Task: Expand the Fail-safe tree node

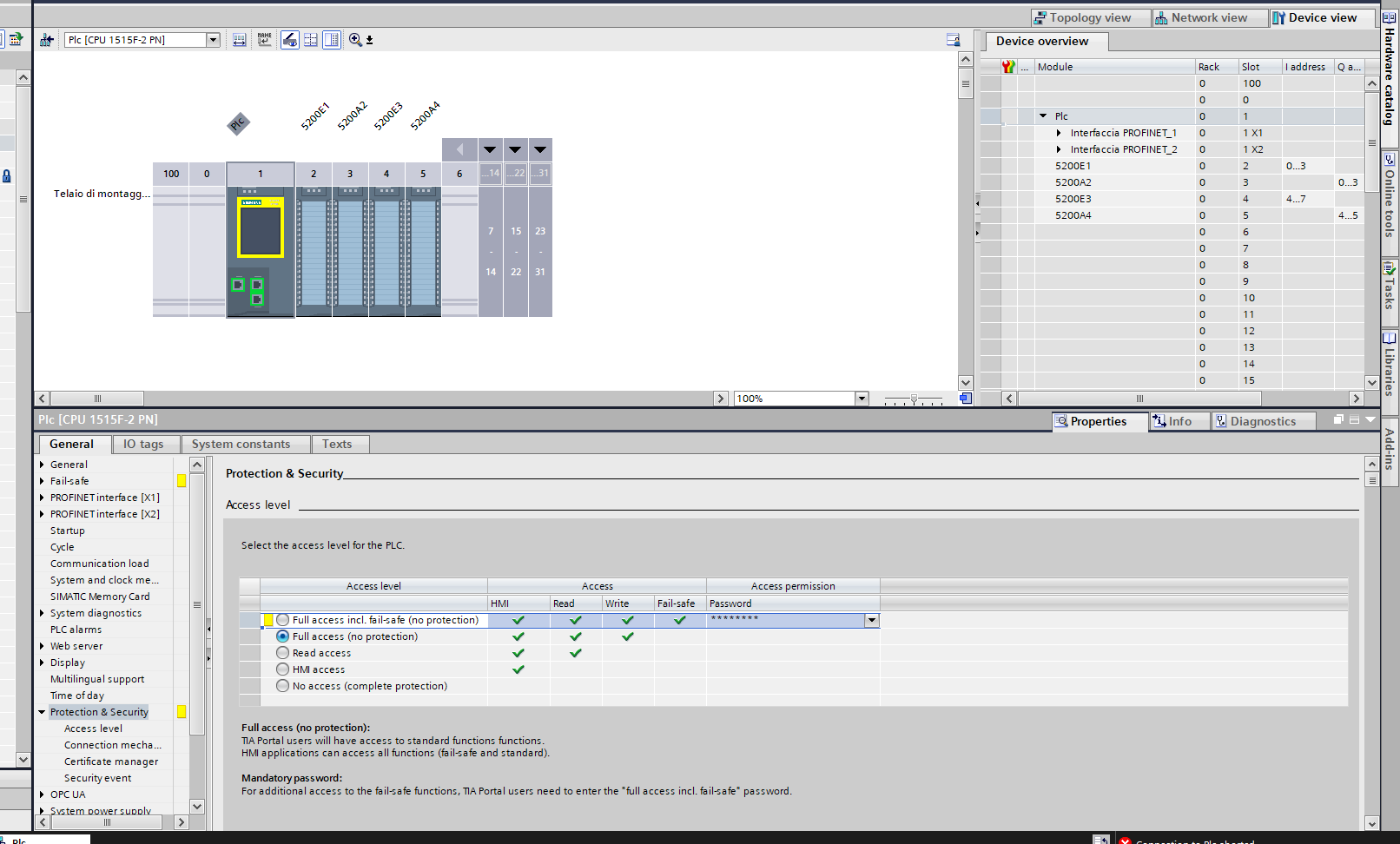Action: click(x=42, y=481)
